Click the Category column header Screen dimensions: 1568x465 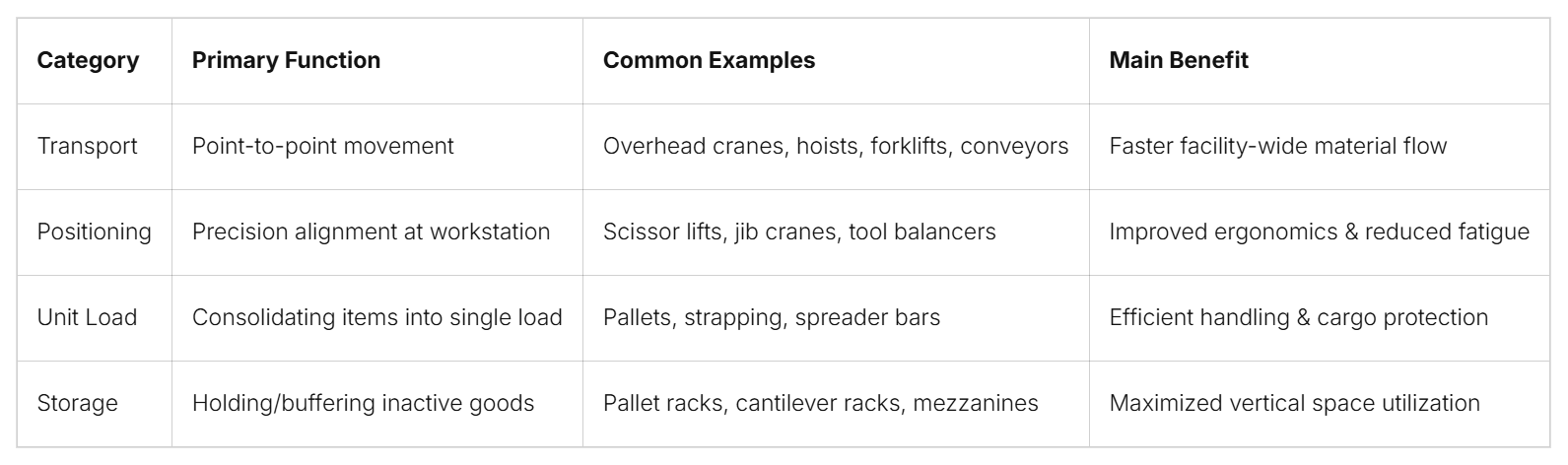point(95,61)
